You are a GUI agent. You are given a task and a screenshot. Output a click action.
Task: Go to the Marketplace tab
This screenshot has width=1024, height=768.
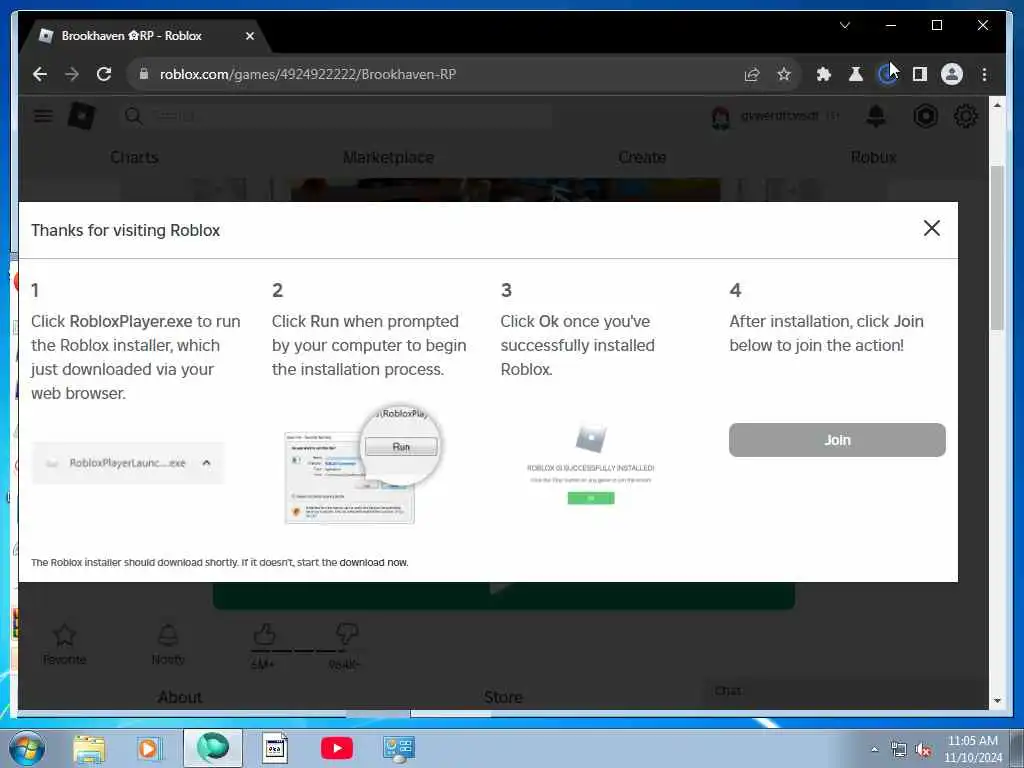pyautogui.click(x=389, y=157)
